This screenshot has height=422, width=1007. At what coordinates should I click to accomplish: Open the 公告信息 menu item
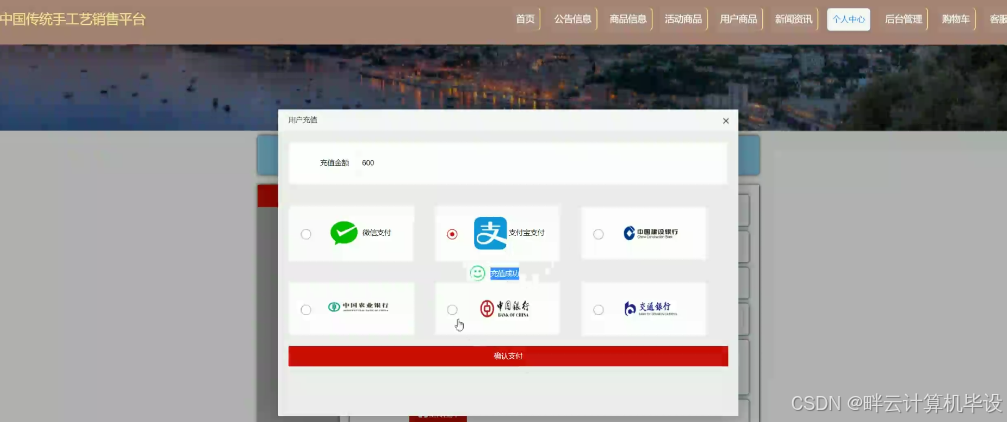click(573, 19)
